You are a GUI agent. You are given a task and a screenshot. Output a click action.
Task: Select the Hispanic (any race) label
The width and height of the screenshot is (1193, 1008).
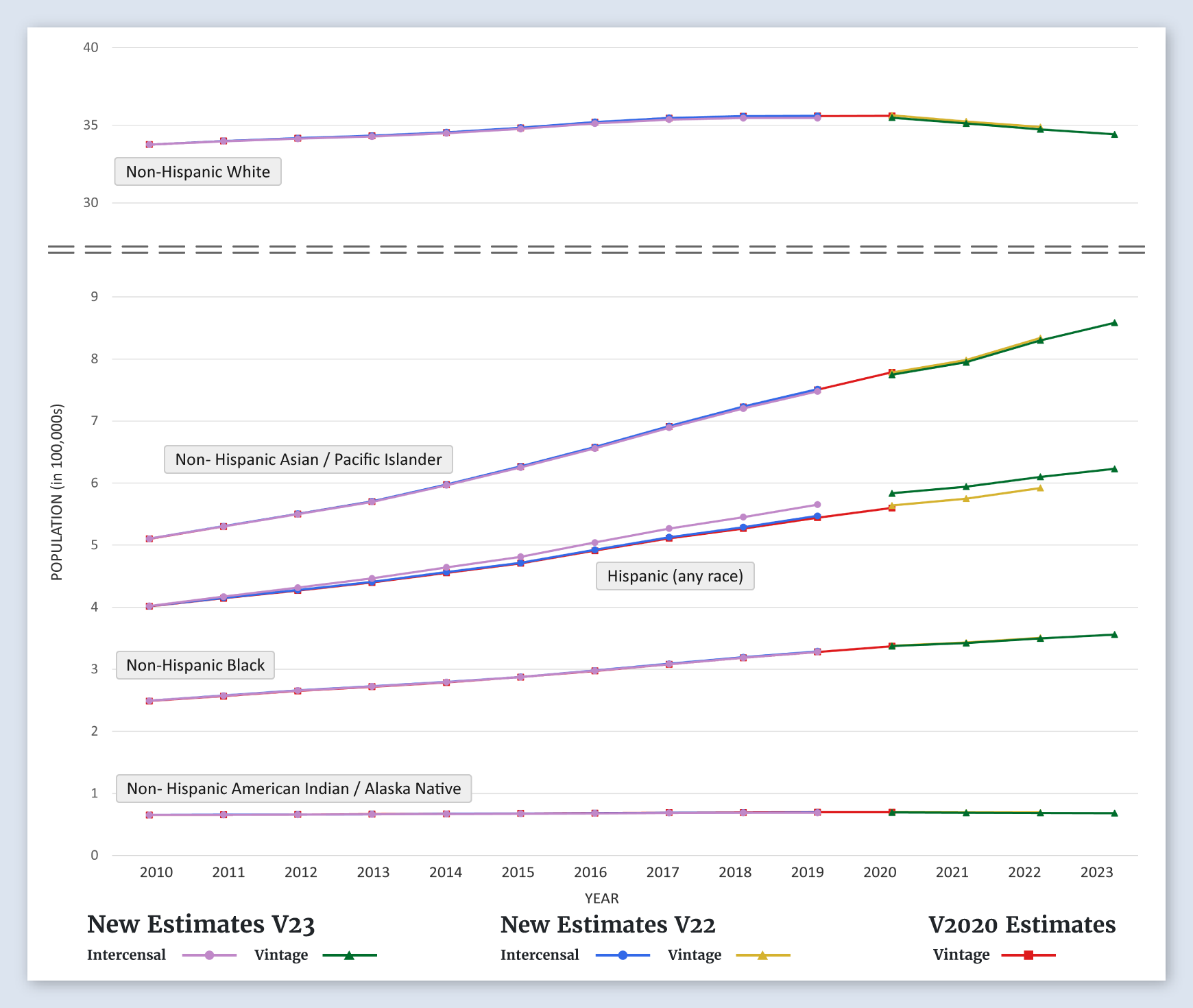click(675, 576)
